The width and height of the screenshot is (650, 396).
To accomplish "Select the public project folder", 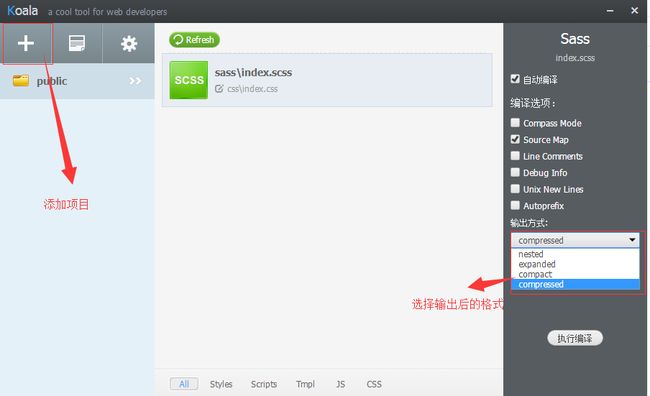I will [x=77, y=81].
